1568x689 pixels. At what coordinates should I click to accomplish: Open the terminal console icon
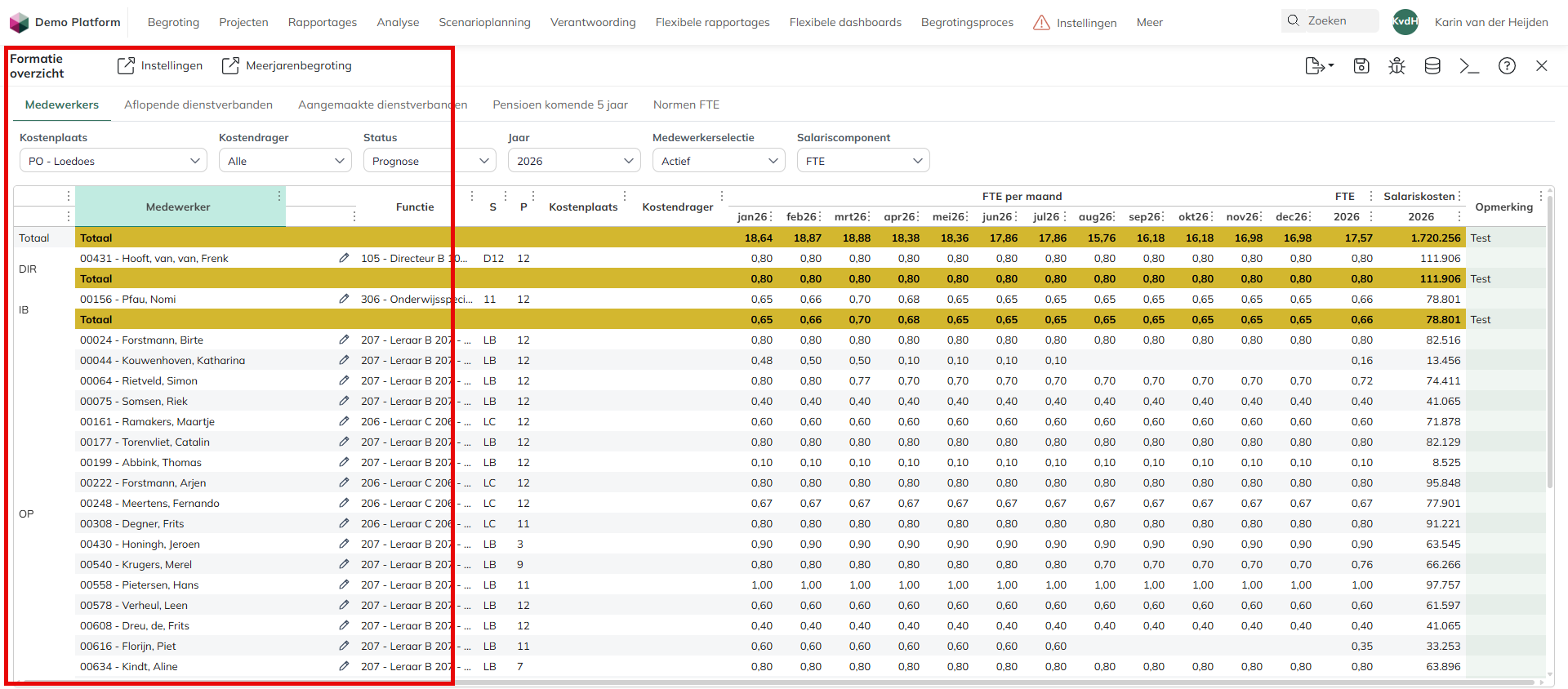[x=1469, y=66]
